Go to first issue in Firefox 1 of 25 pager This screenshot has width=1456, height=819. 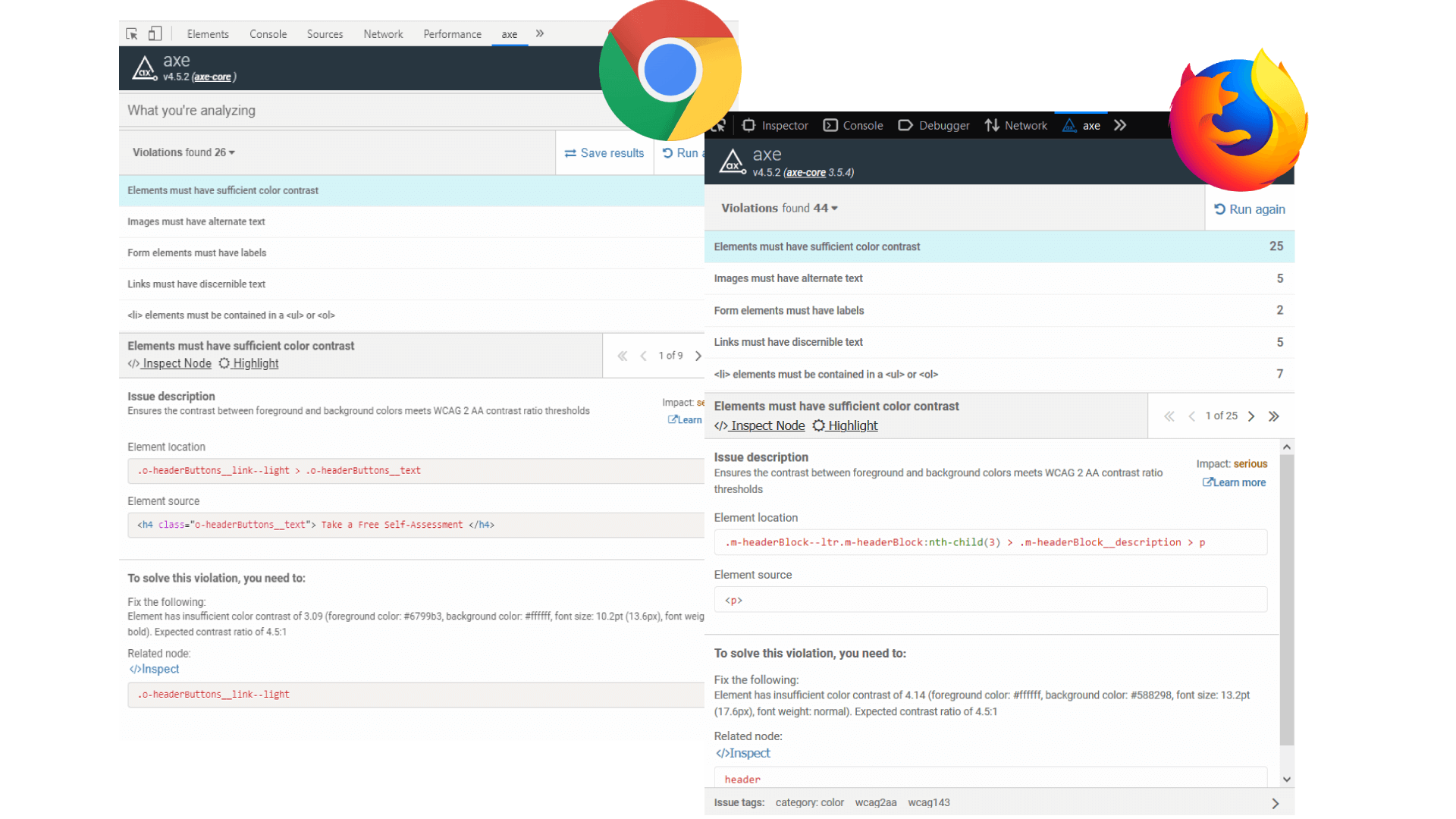[x=1169, y=416]
